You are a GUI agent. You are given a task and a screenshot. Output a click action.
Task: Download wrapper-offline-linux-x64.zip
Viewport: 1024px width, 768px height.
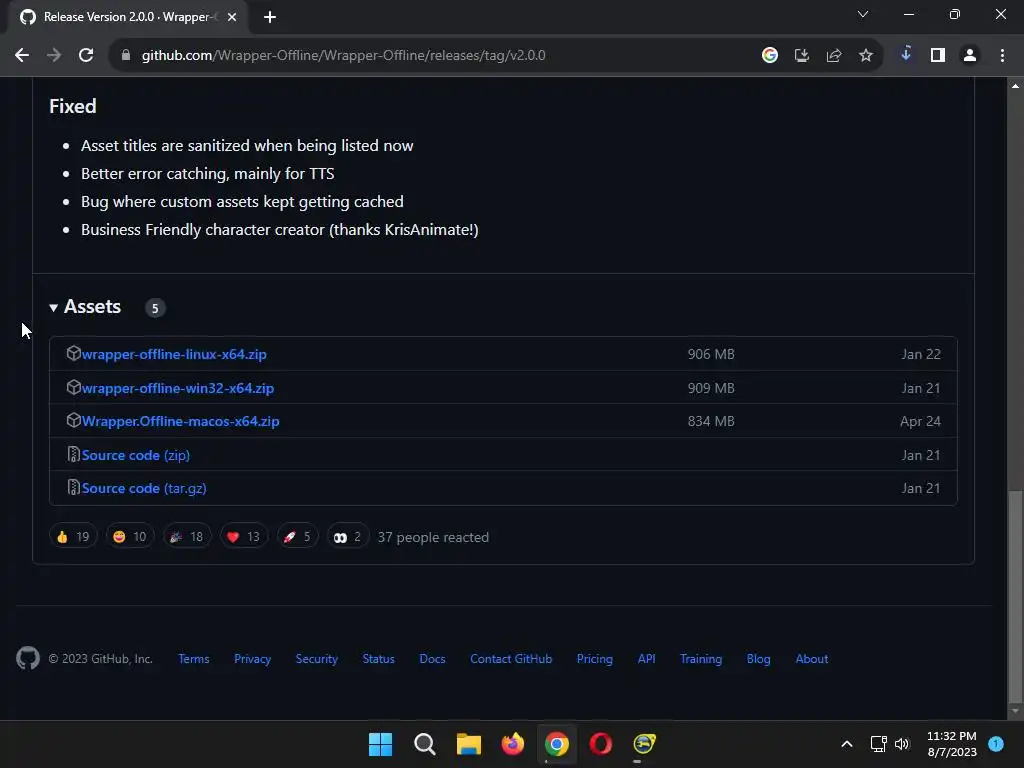coord(174,354)
